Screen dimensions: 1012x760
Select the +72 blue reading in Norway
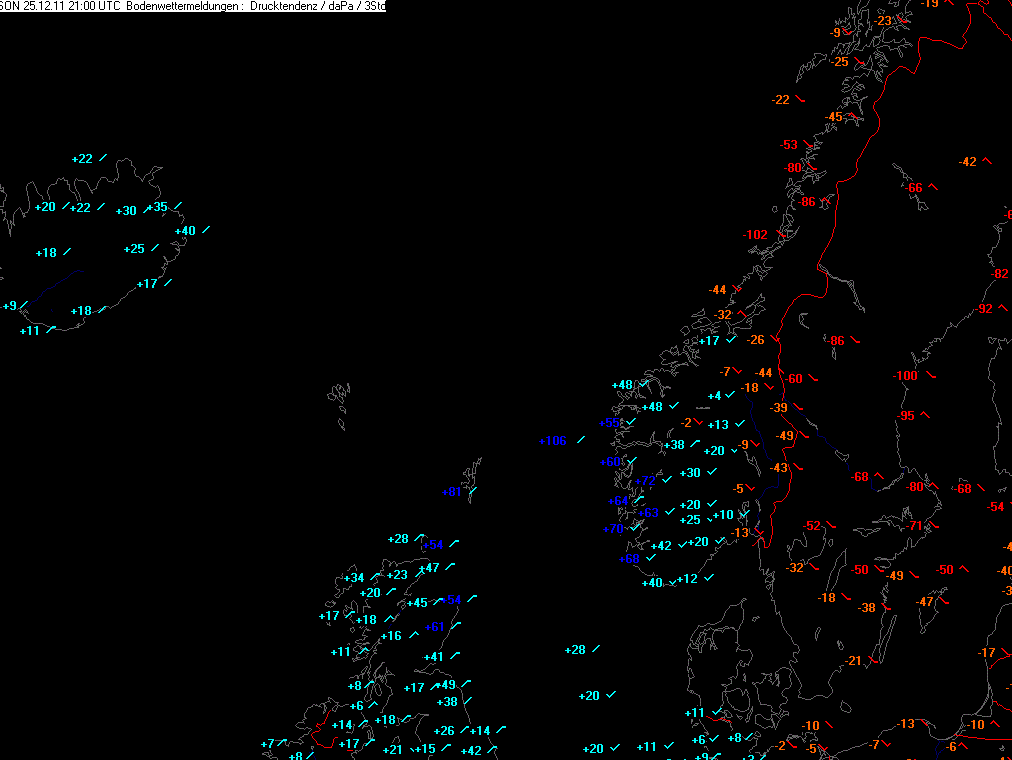click(645, 481)
